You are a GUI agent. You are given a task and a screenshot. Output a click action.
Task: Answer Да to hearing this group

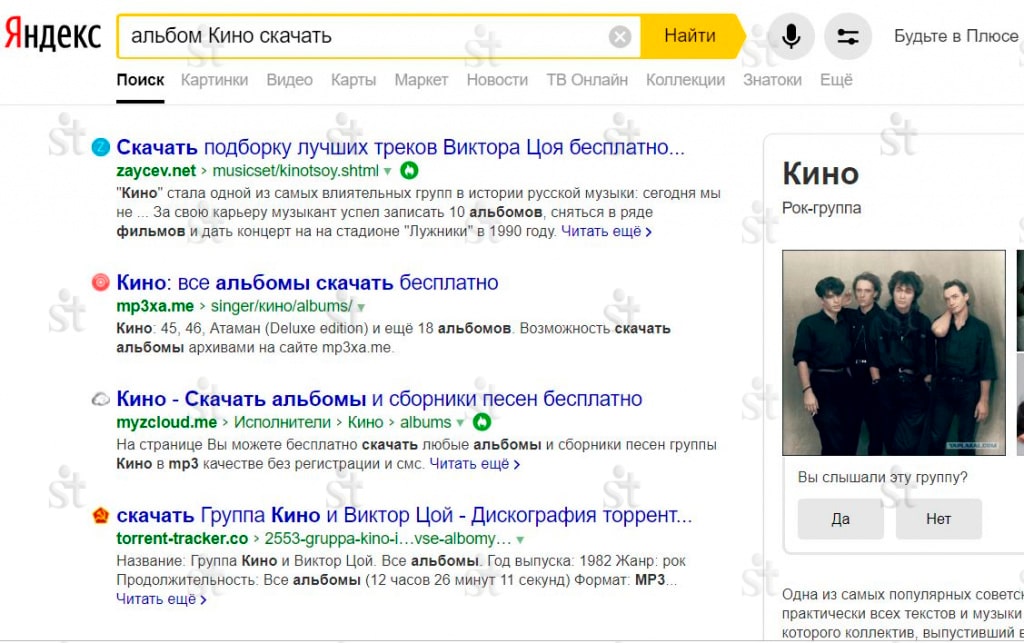tap(840, 519)
